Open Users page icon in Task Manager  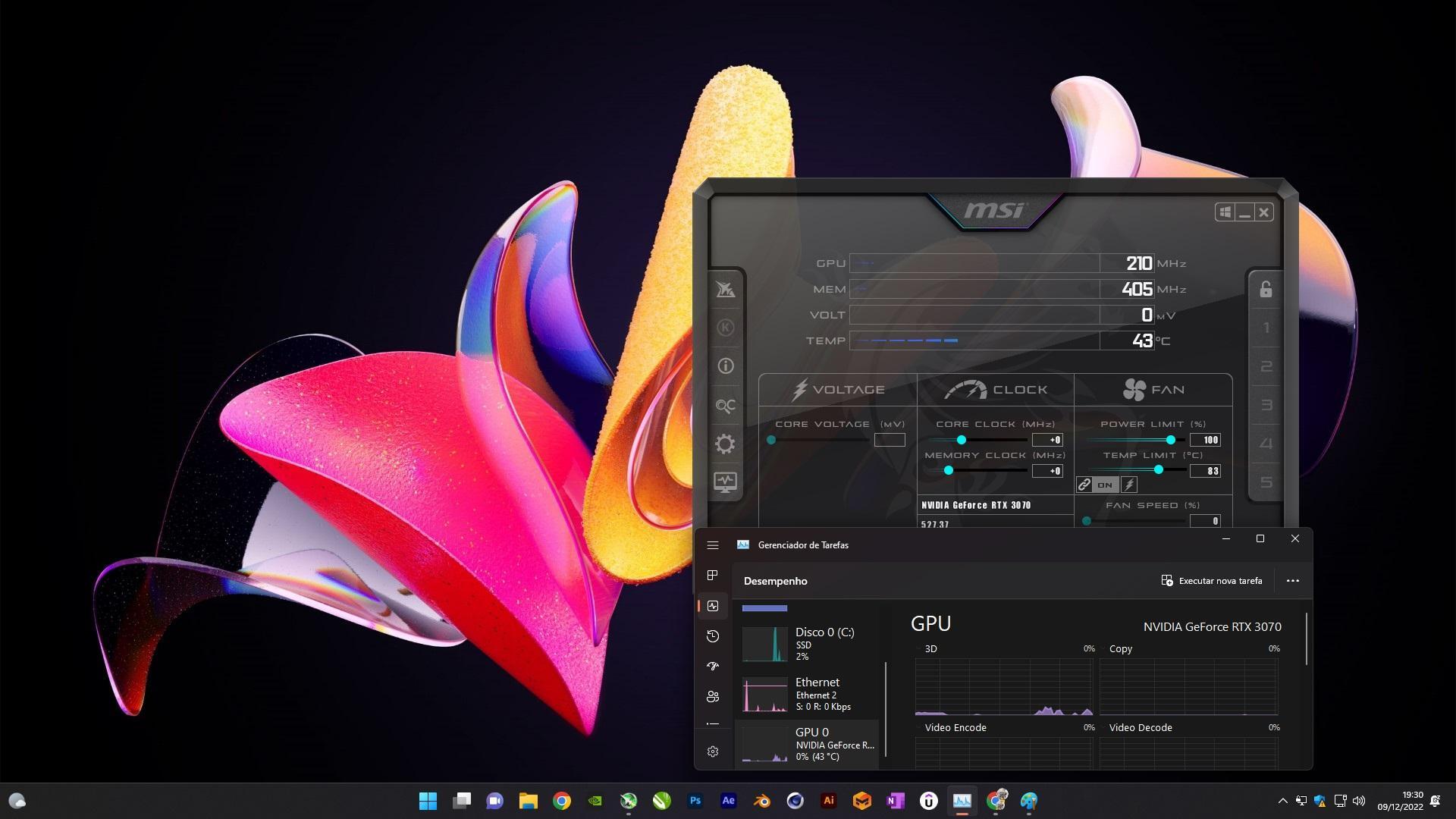tap(713, 696)
